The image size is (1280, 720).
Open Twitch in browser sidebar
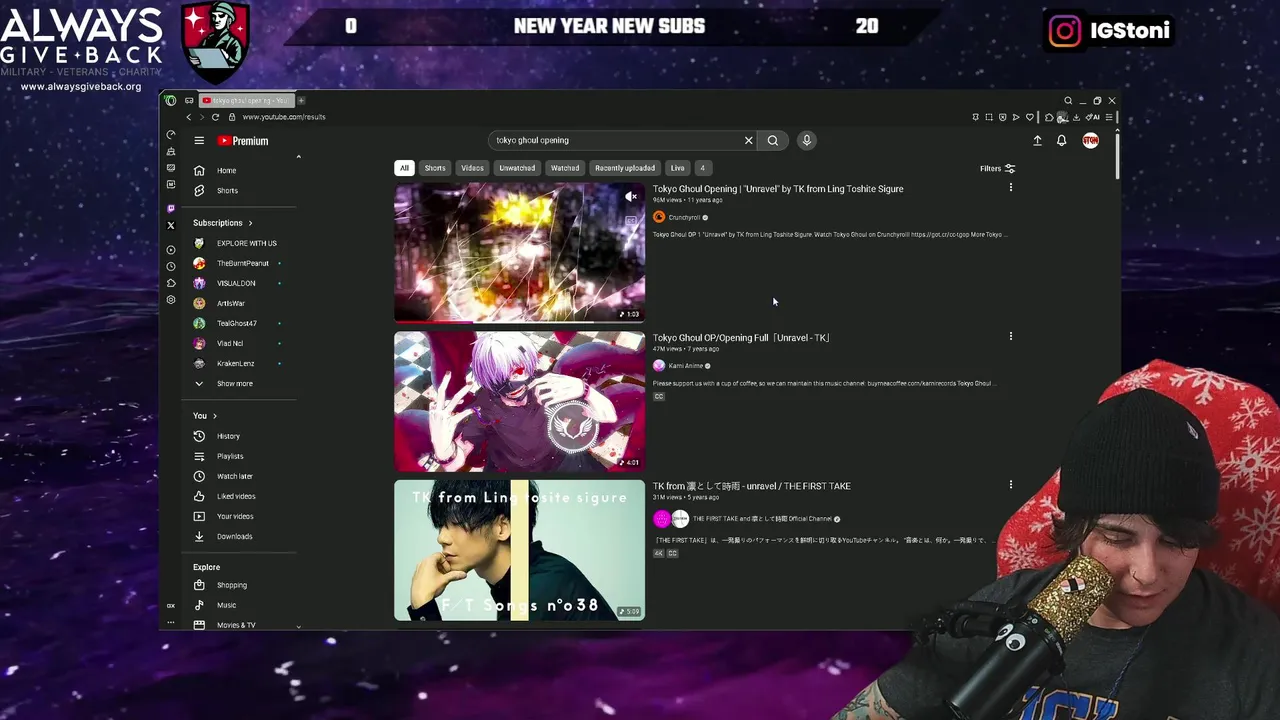pyautogui.click(x=171, y=208)
